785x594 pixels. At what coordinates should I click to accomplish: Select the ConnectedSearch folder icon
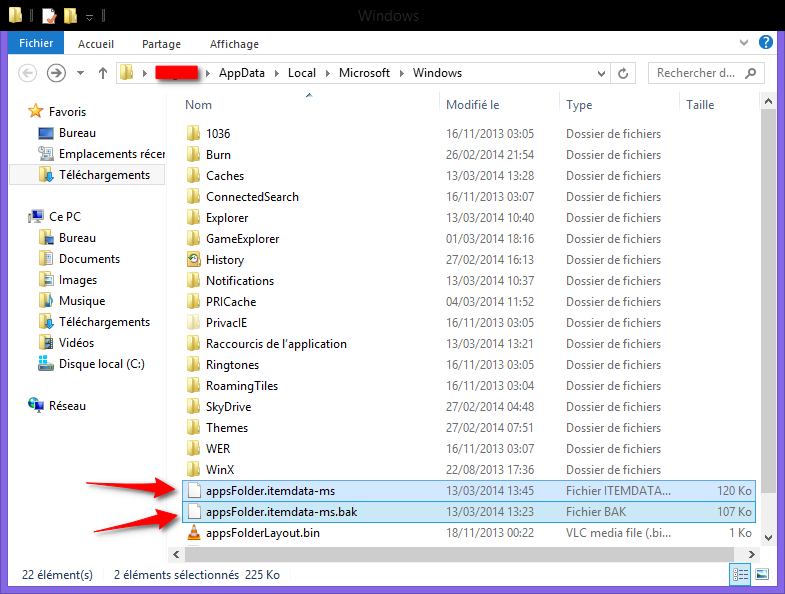click(193, 196)
